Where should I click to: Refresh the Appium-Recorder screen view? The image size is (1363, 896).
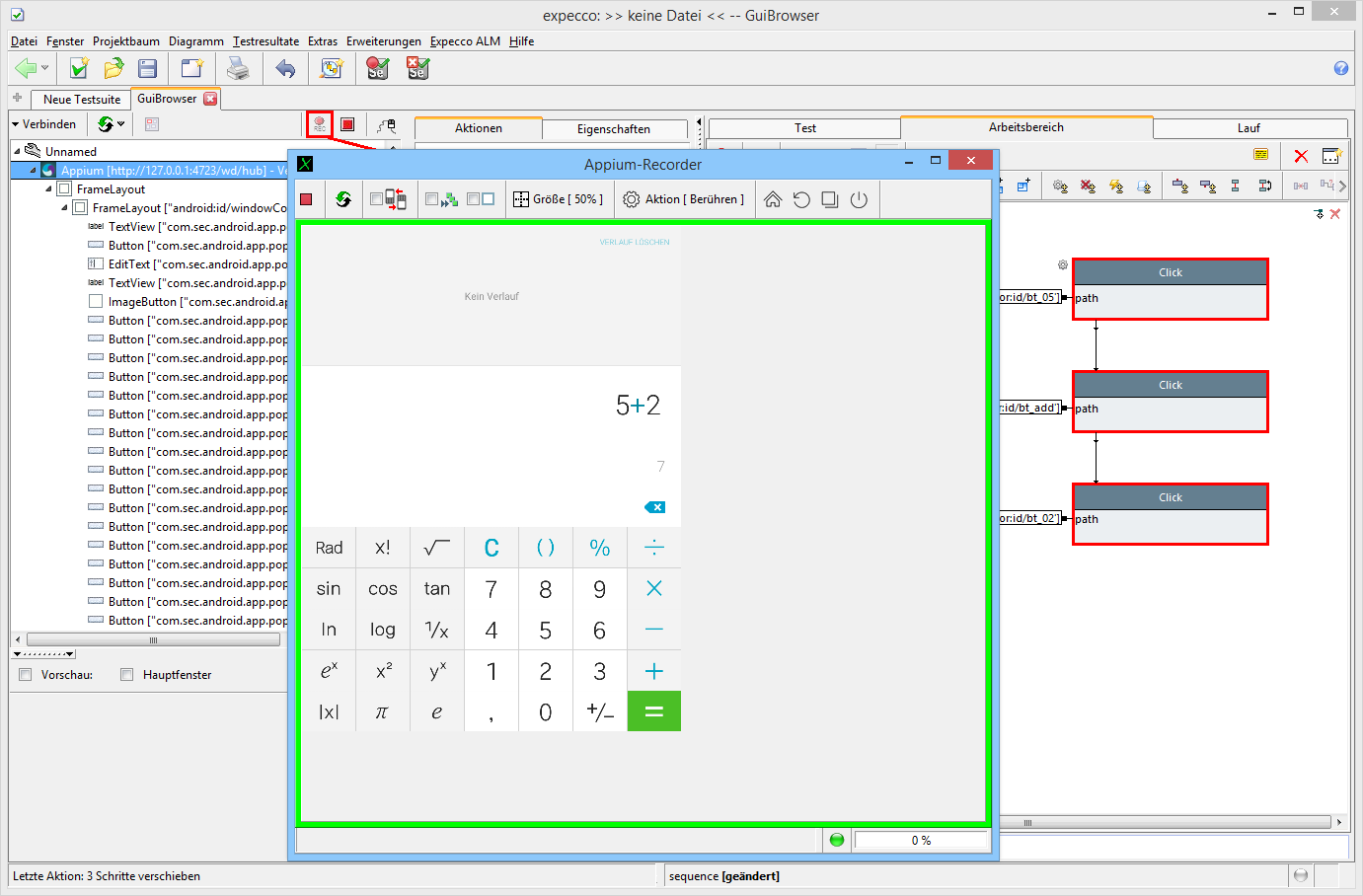click(343, 199)
